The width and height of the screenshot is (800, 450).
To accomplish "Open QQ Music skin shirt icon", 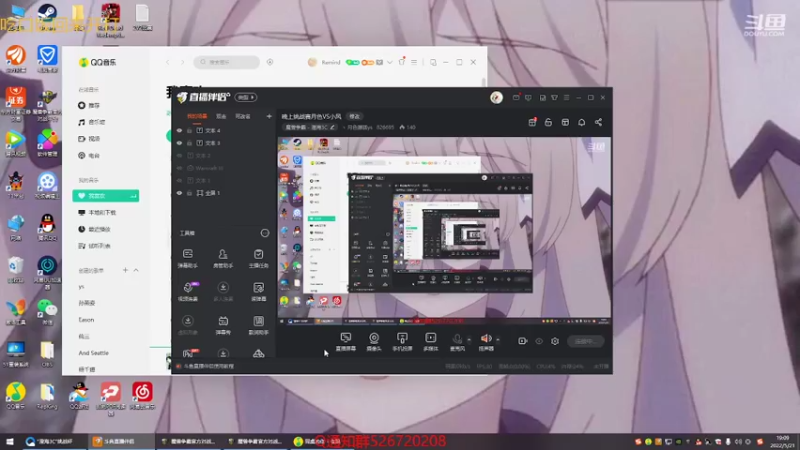I will (x=402, y=62).
